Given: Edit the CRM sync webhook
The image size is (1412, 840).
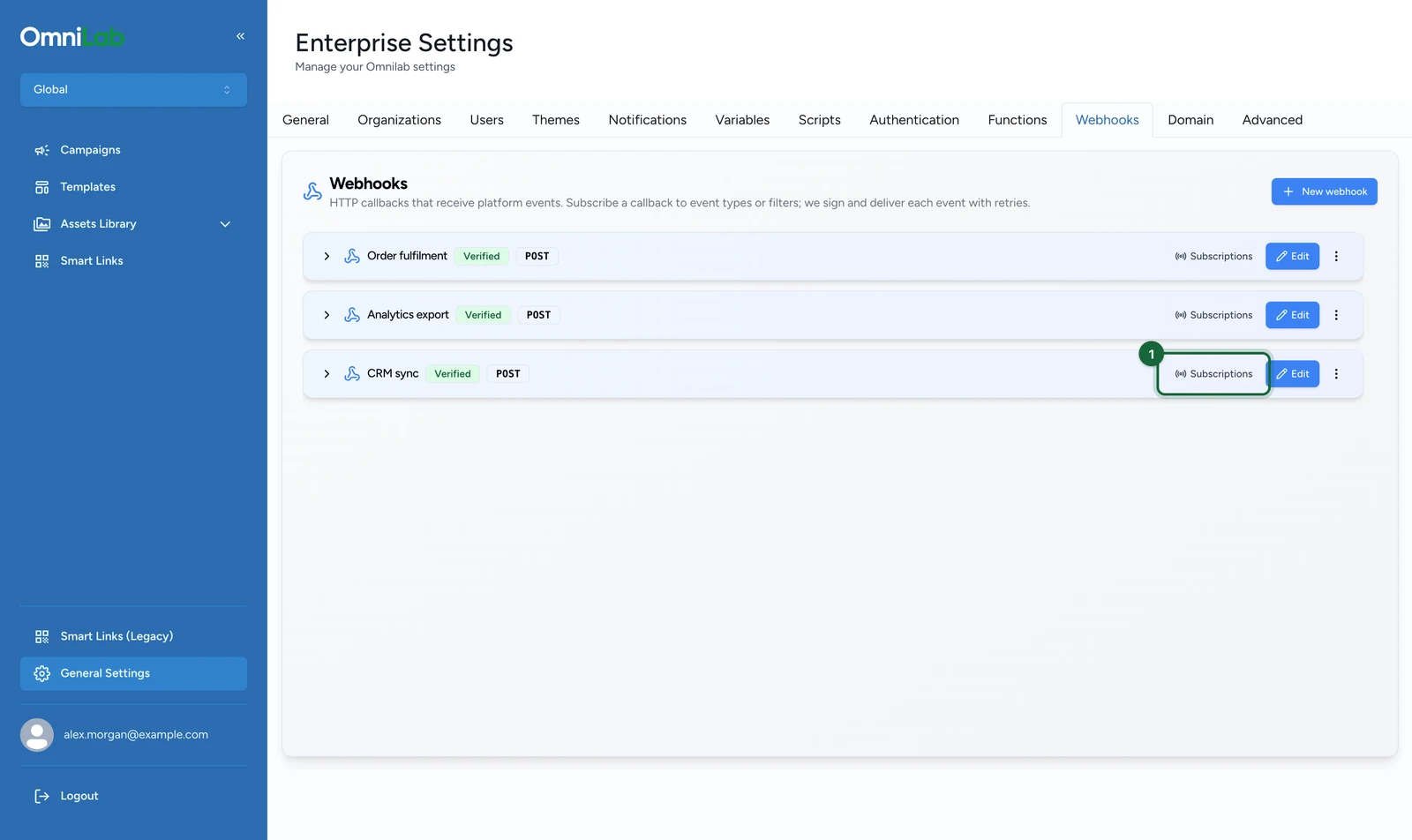Looking at the screenshot, I should coord(1292,374).
